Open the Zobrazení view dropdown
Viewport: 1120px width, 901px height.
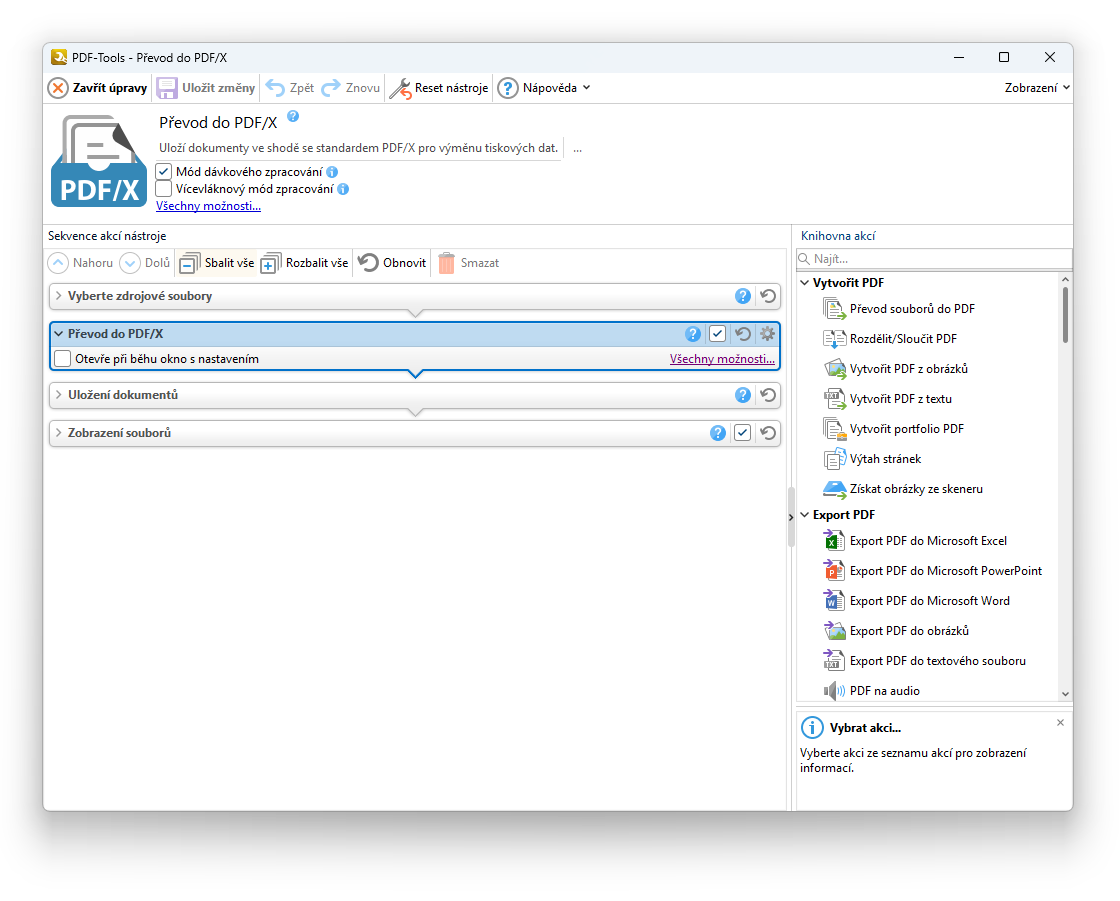(1037, 88)
